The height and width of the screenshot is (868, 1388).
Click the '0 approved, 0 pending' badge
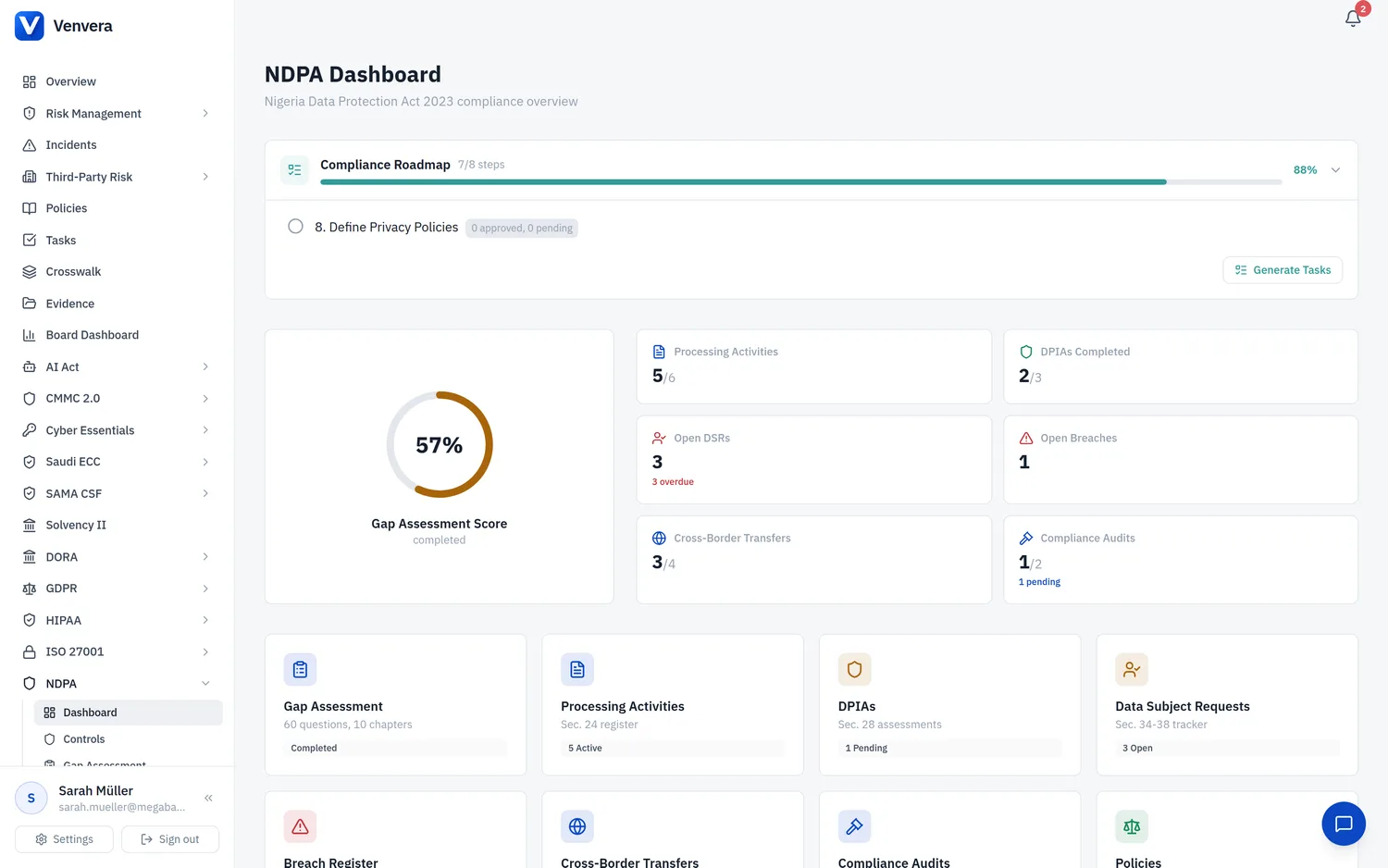[522, 228]
